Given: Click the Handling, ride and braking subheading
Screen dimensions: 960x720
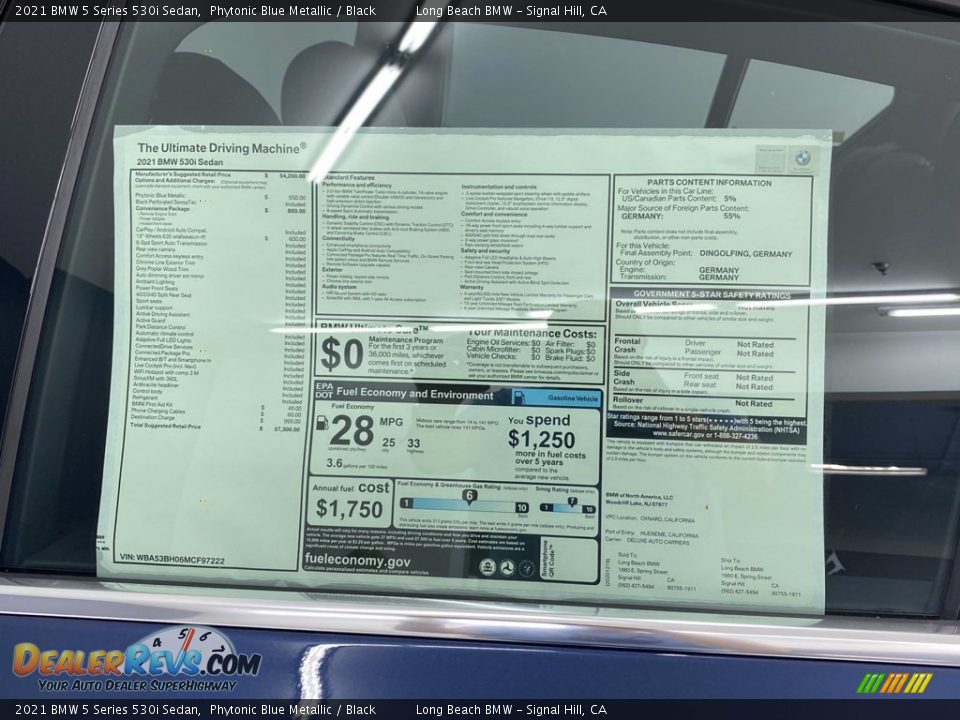Looking at the screenshot, I should pos(356,217).
